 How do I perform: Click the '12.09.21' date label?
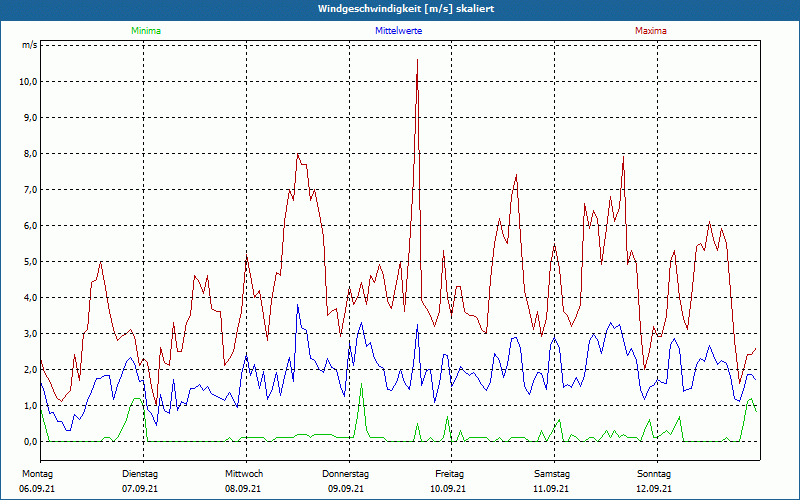pyautogui.click(x=654, y=488)
